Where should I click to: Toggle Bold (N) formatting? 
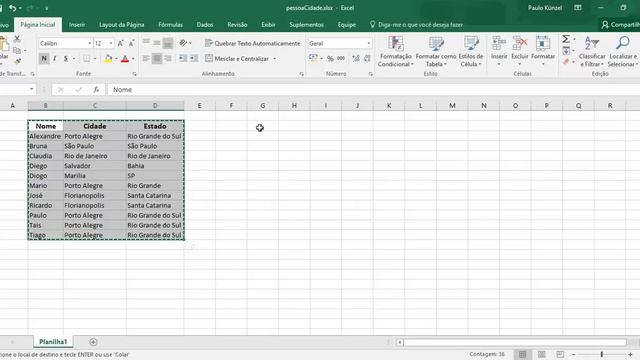coord(44,59)
